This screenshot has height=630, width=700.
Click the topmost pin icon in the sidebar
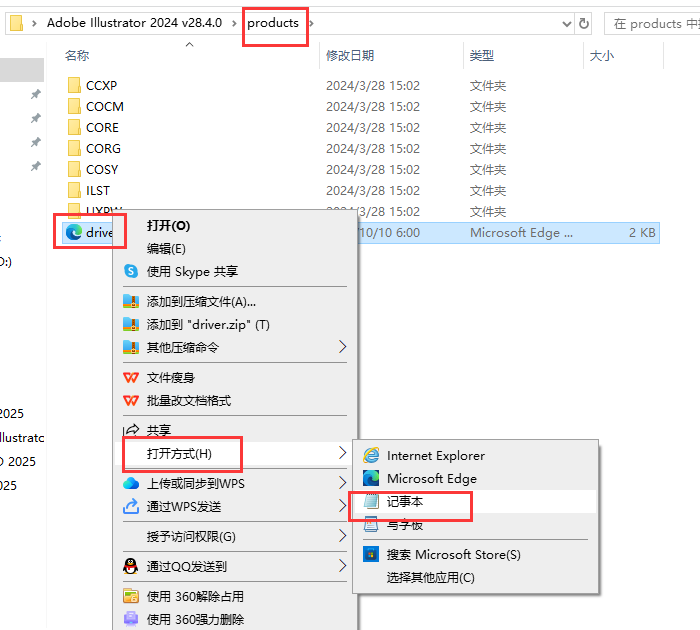point(35,94)
